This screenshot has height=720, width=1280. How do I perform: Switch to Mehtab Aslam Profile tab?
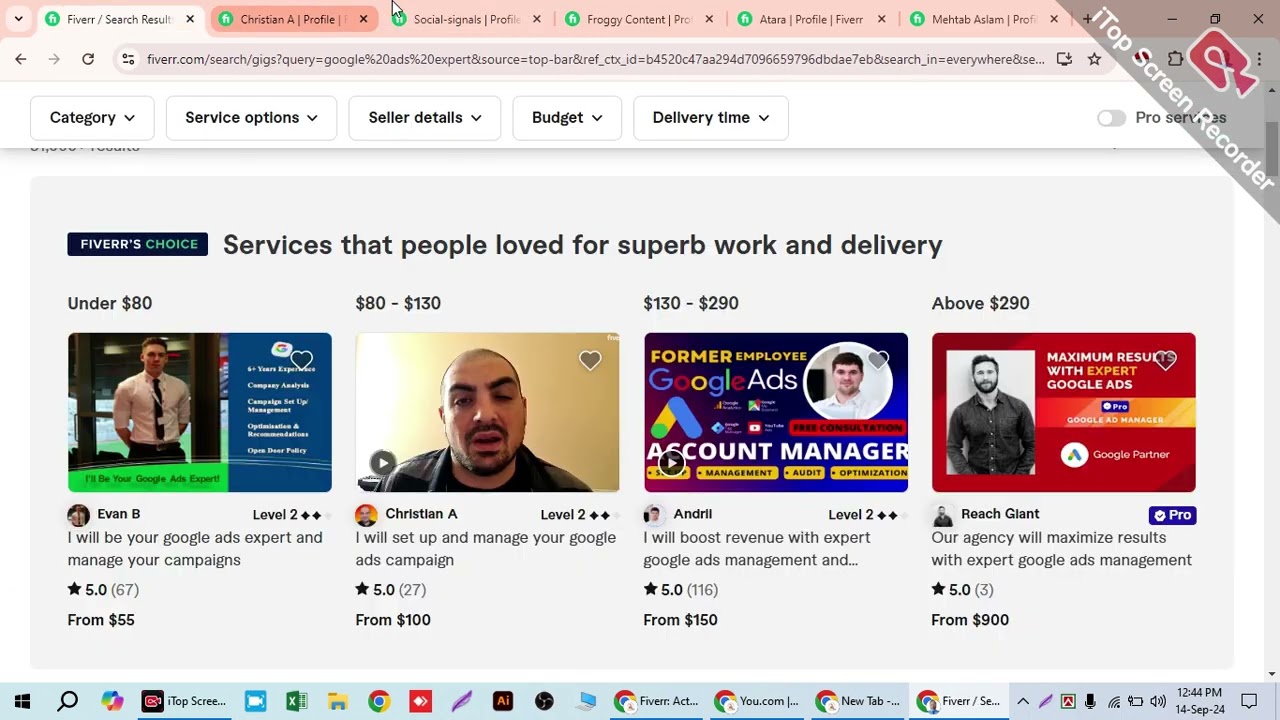click(983, 19)
